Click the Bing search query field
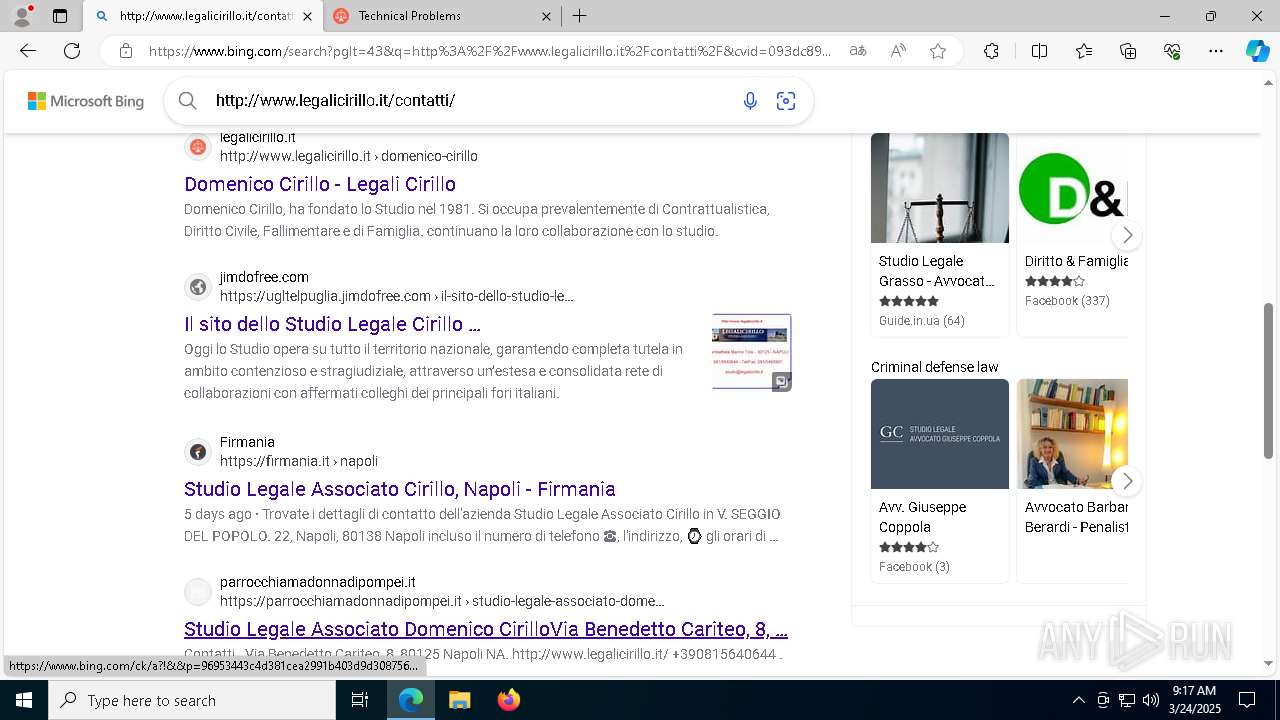 (x=470, y=100)
